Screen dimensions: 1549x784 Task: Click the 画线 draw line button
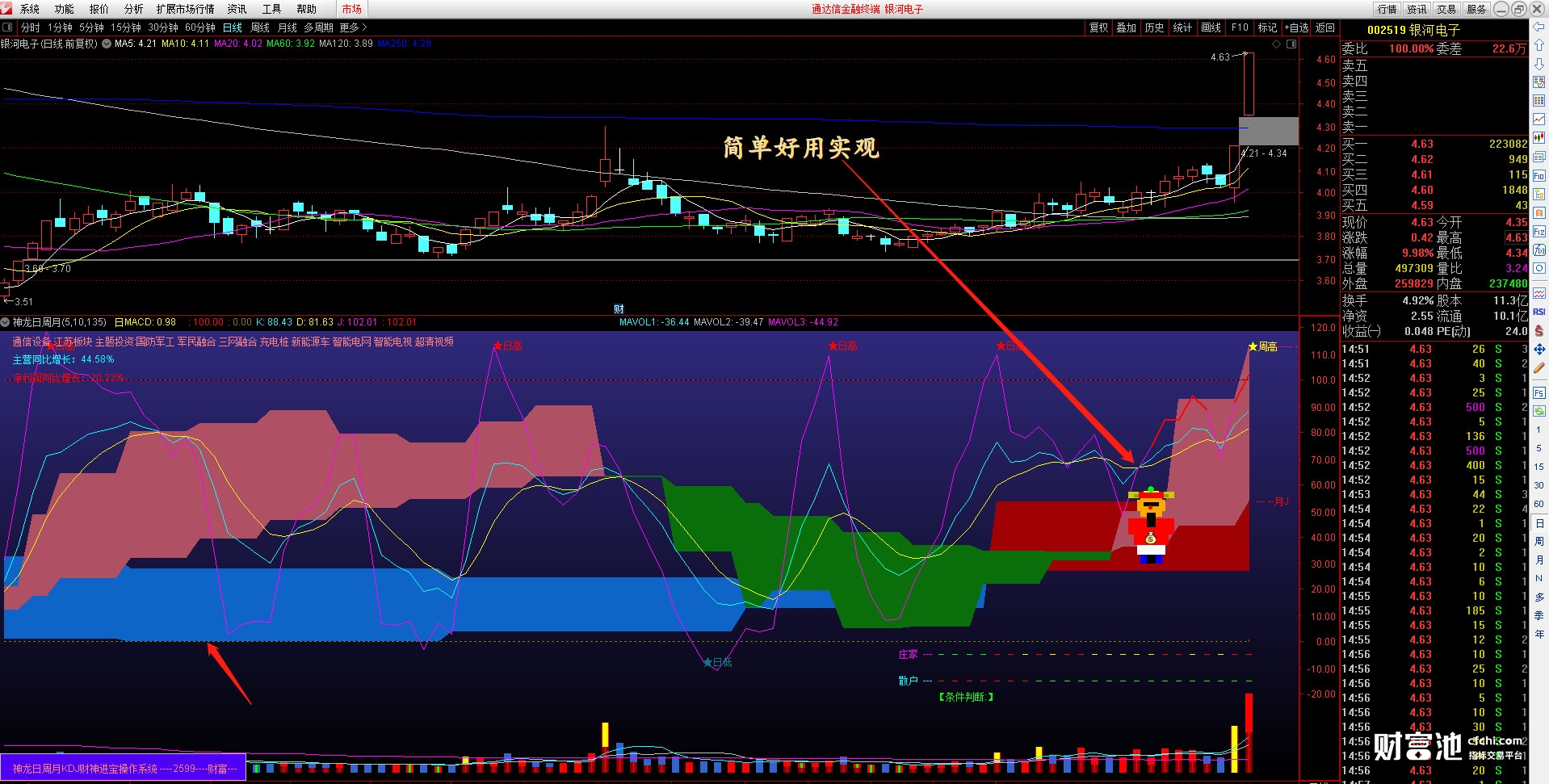(1211, 27)
